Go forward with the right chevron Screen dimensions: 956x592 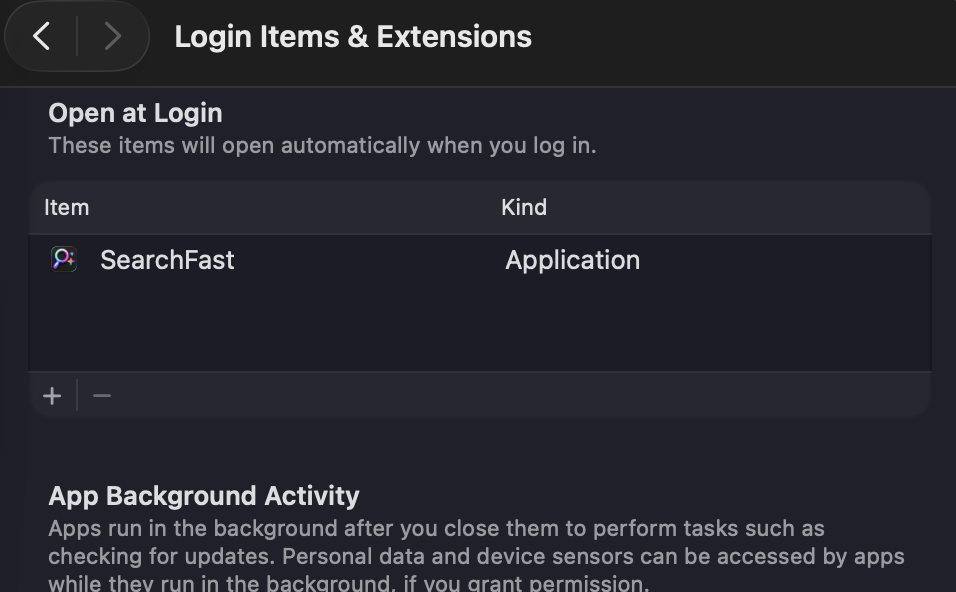pos(112,36)
